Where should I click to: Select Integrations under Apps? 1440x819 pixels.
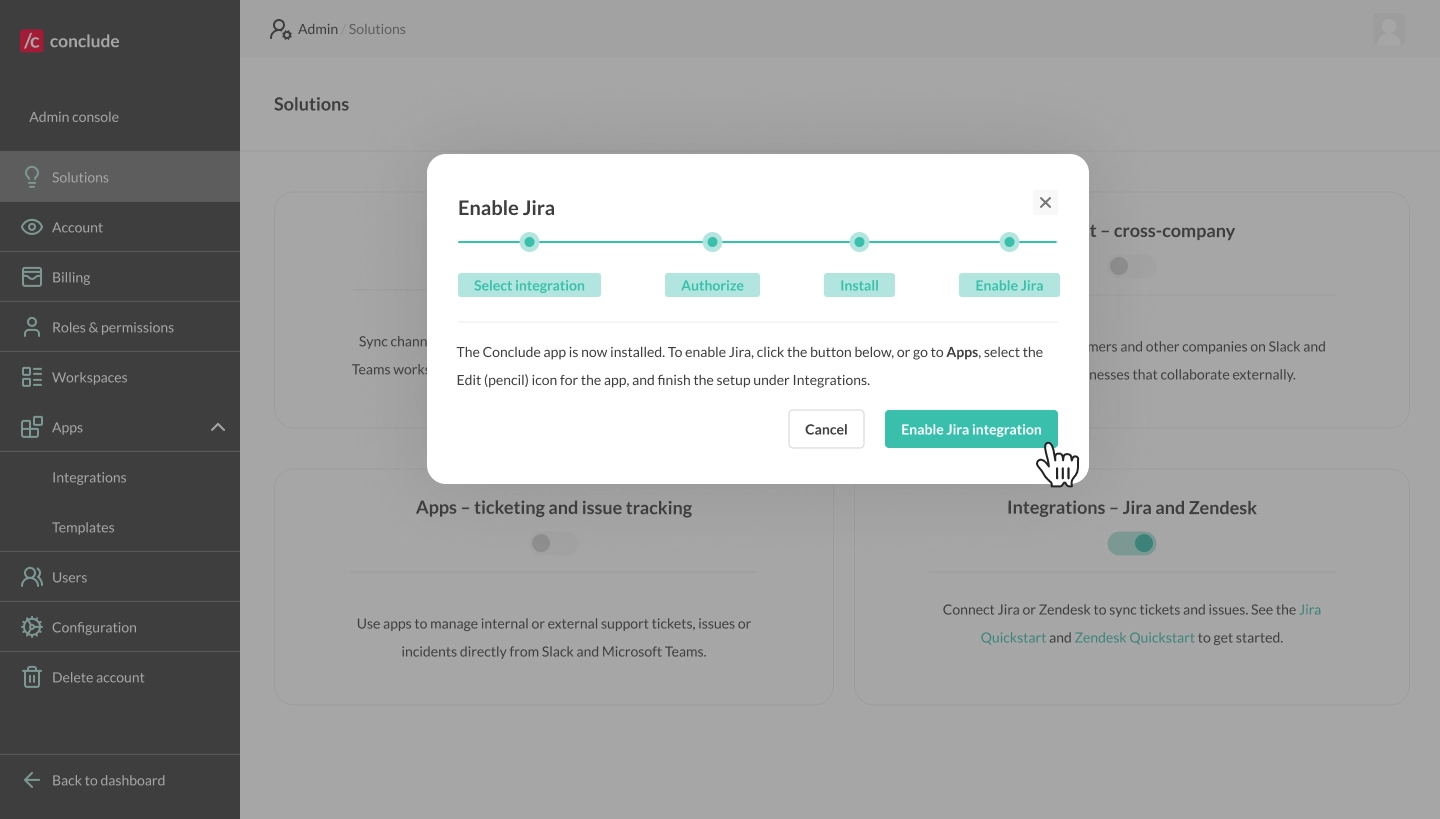[89, 477]
